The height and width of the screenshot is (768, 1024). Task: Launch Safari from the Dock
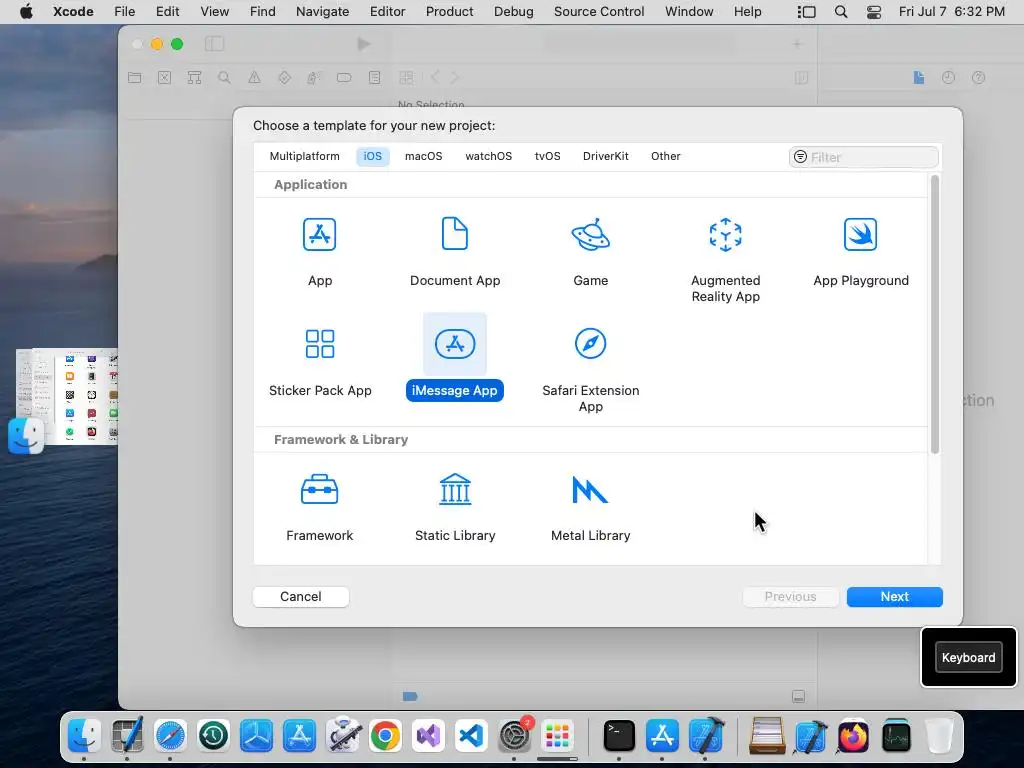tap(170, 736)
